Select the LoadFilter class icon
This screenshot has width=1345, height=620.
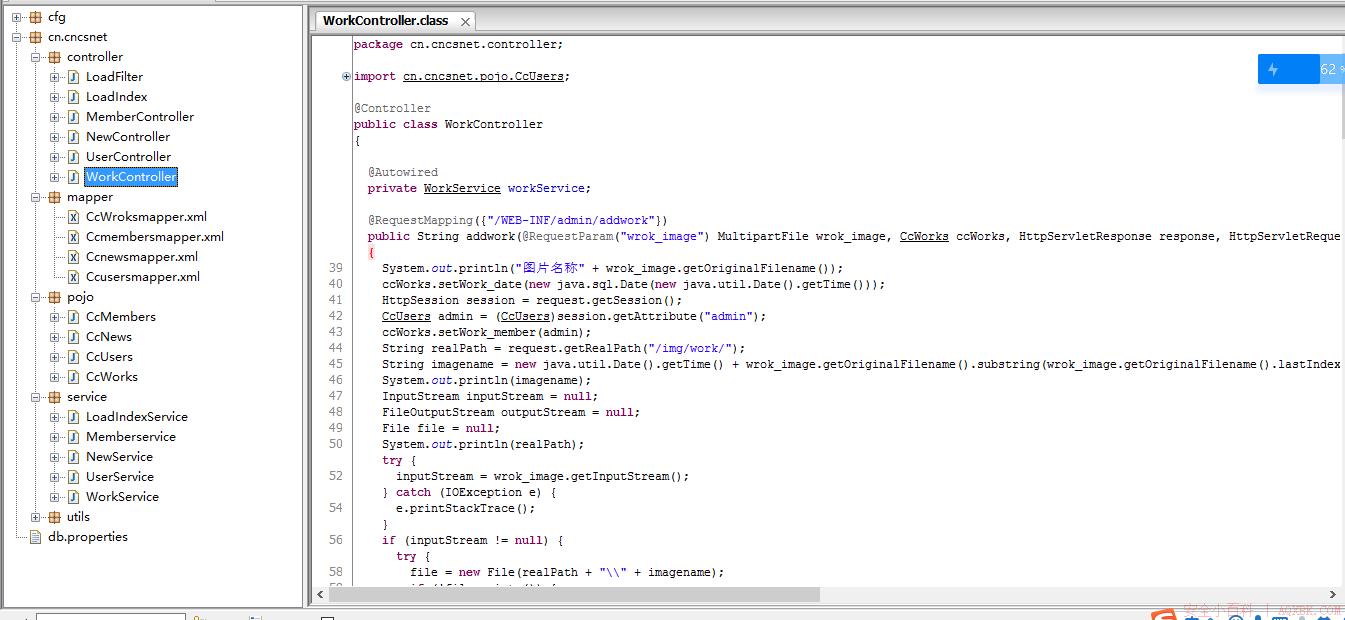(73, 77)
